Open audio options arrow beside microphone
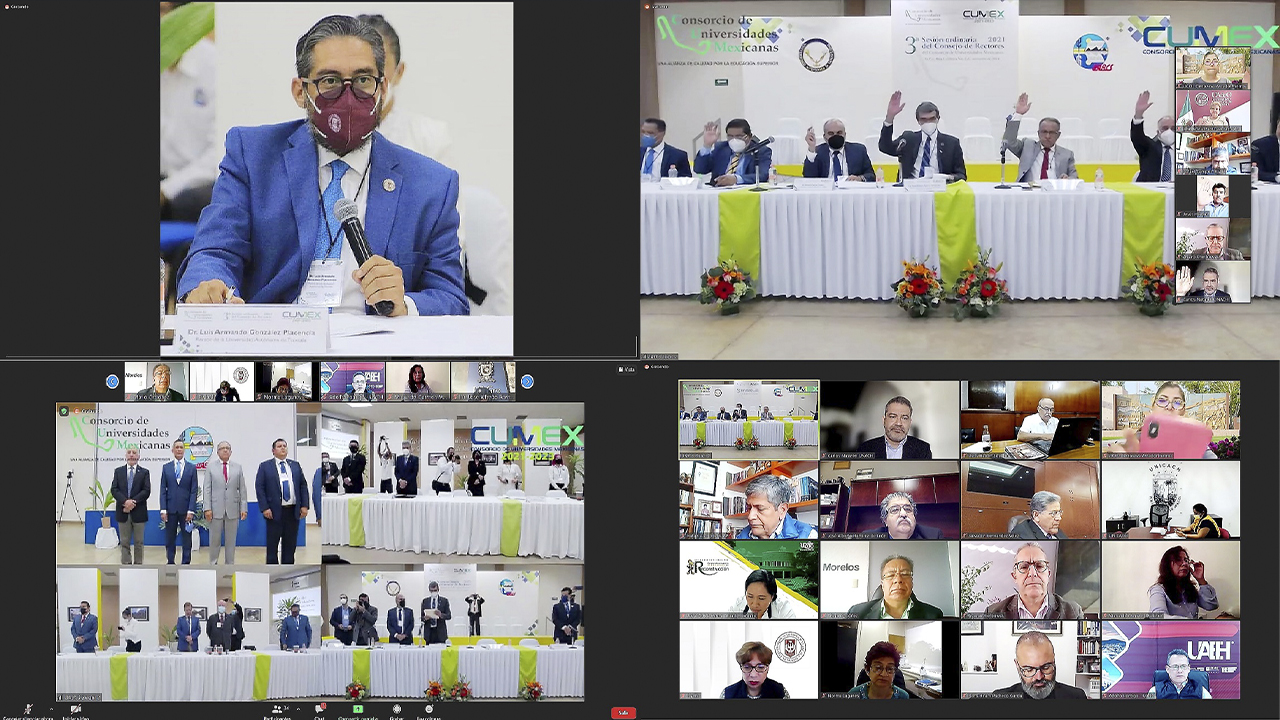The image size is (1280, 720). tap(51, 709)
